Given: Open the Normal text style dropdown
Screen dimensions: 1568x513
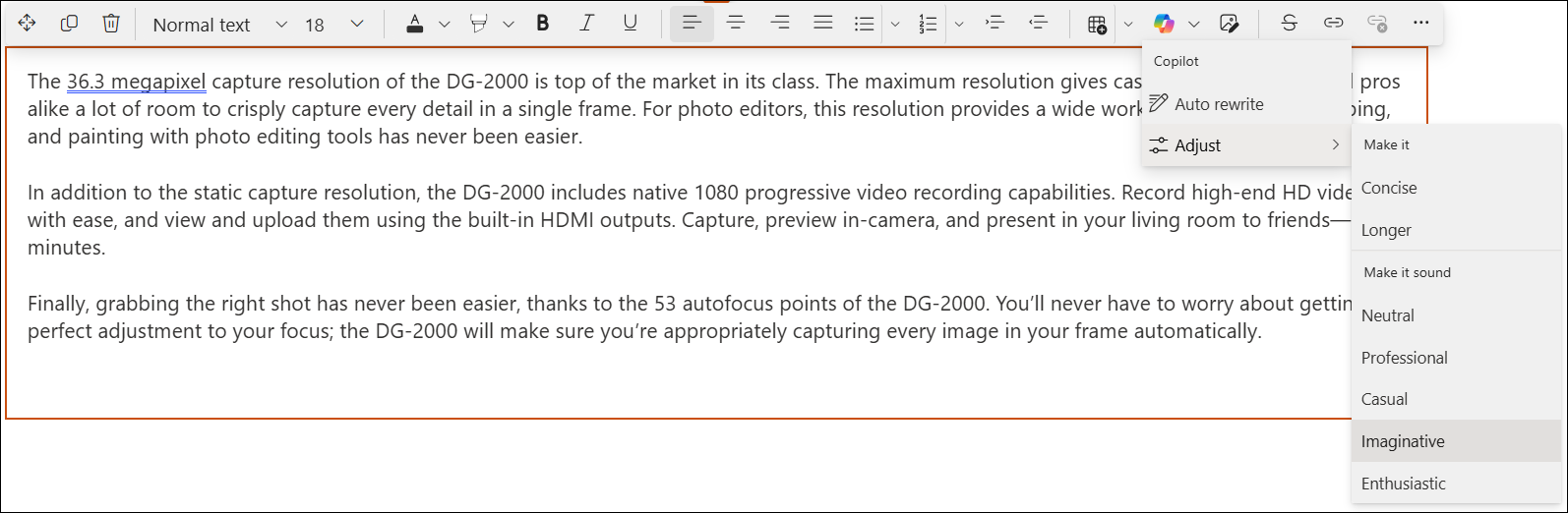Looking at the screenshot, I should 220,25.
